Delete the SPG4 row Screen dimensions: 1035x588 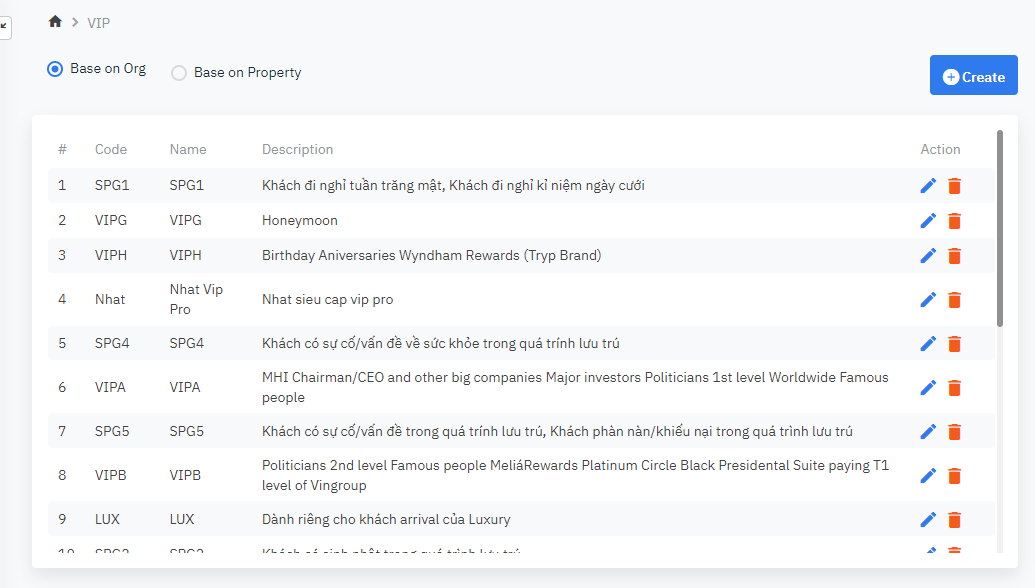tap(955, 344)
